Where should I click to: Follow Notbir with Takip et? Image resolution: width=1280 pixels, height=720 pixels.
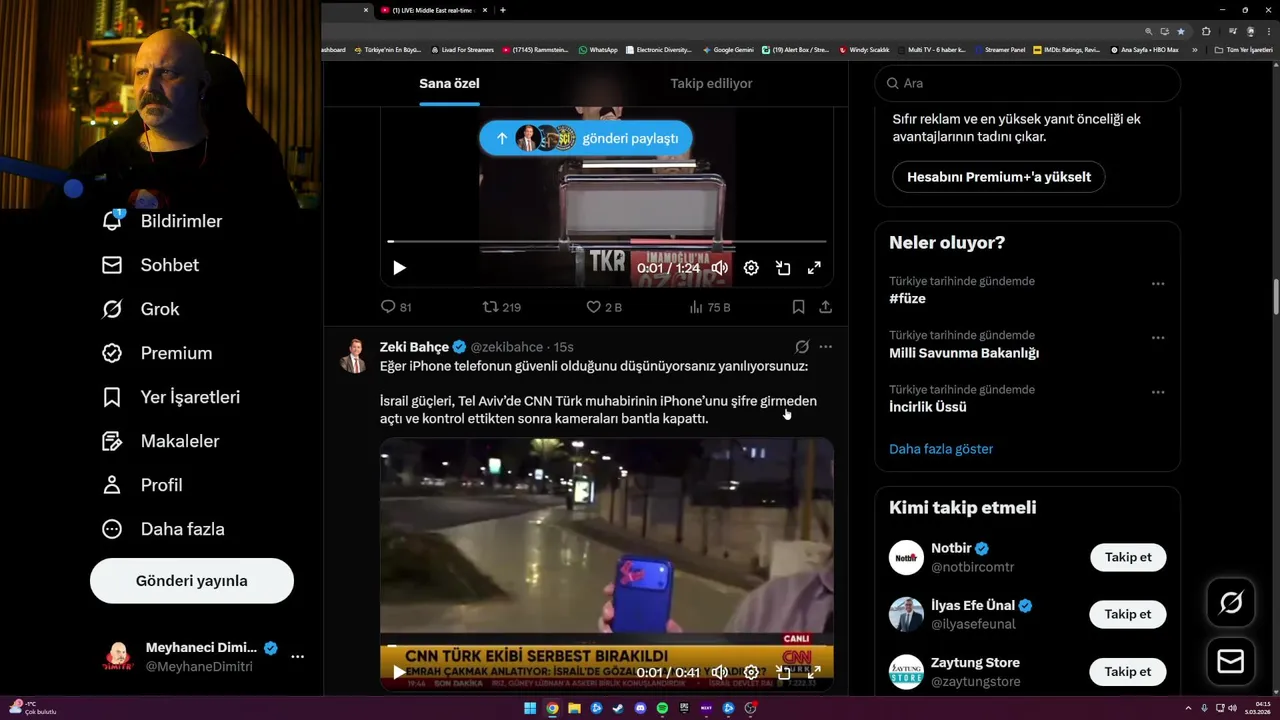(1128, 557)
